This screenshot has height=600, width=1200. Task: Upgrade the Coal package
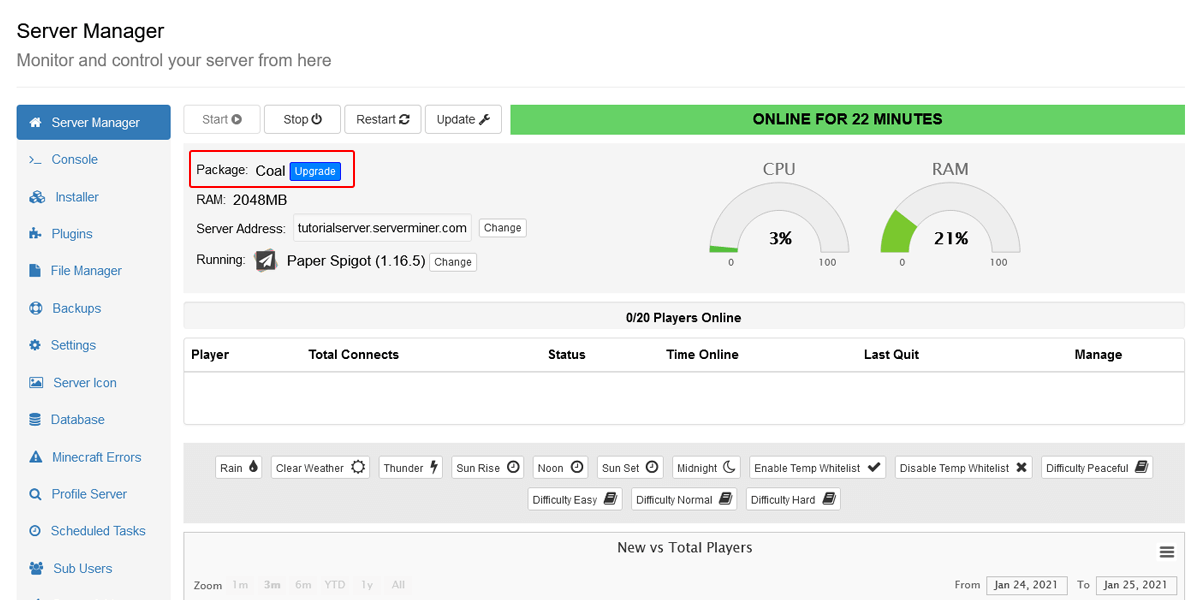tap(315, 171)
